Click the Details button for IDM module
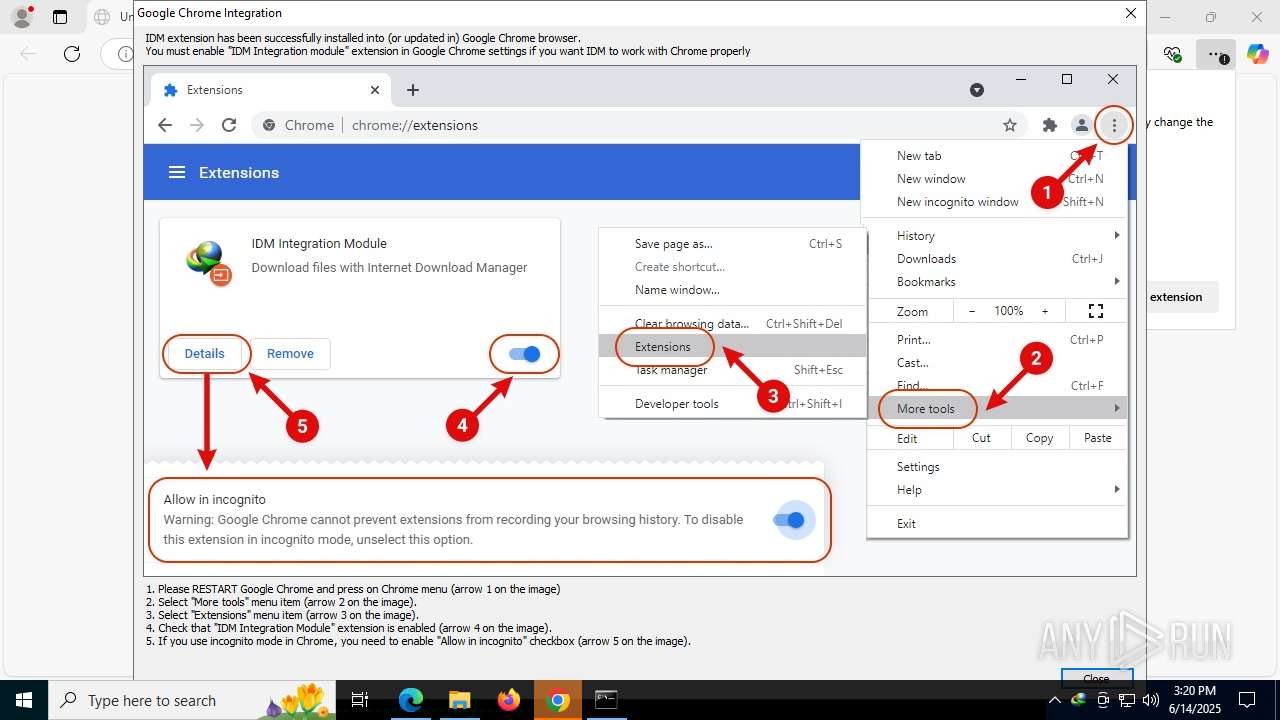The width and height of the screenshot is (1280, 720). (x=205, y=354)
